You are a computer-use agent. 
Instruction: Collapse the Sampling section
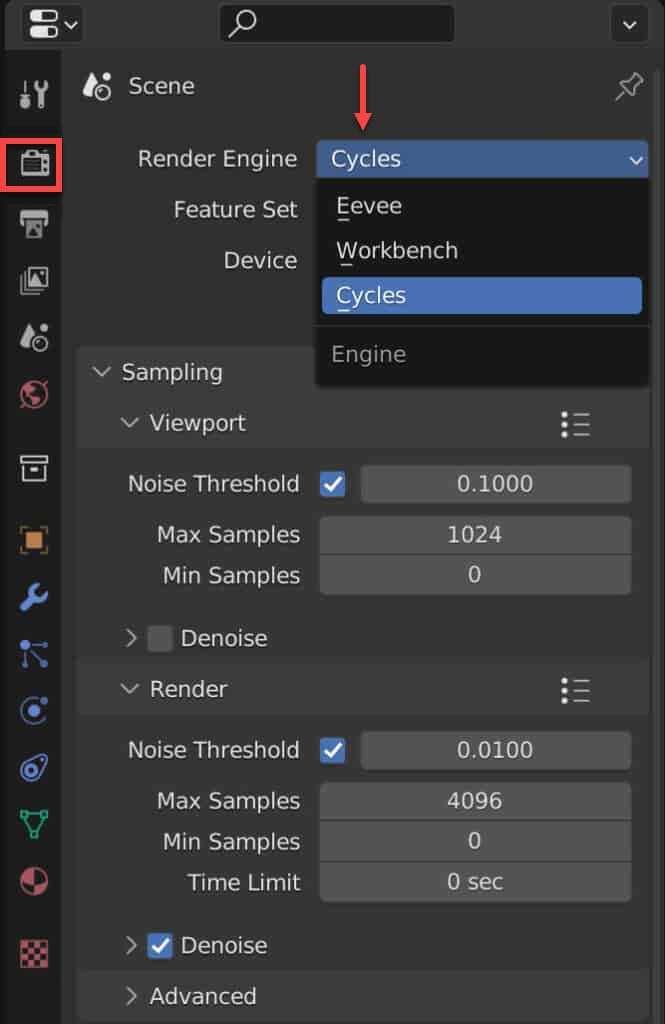click(101, 371)
